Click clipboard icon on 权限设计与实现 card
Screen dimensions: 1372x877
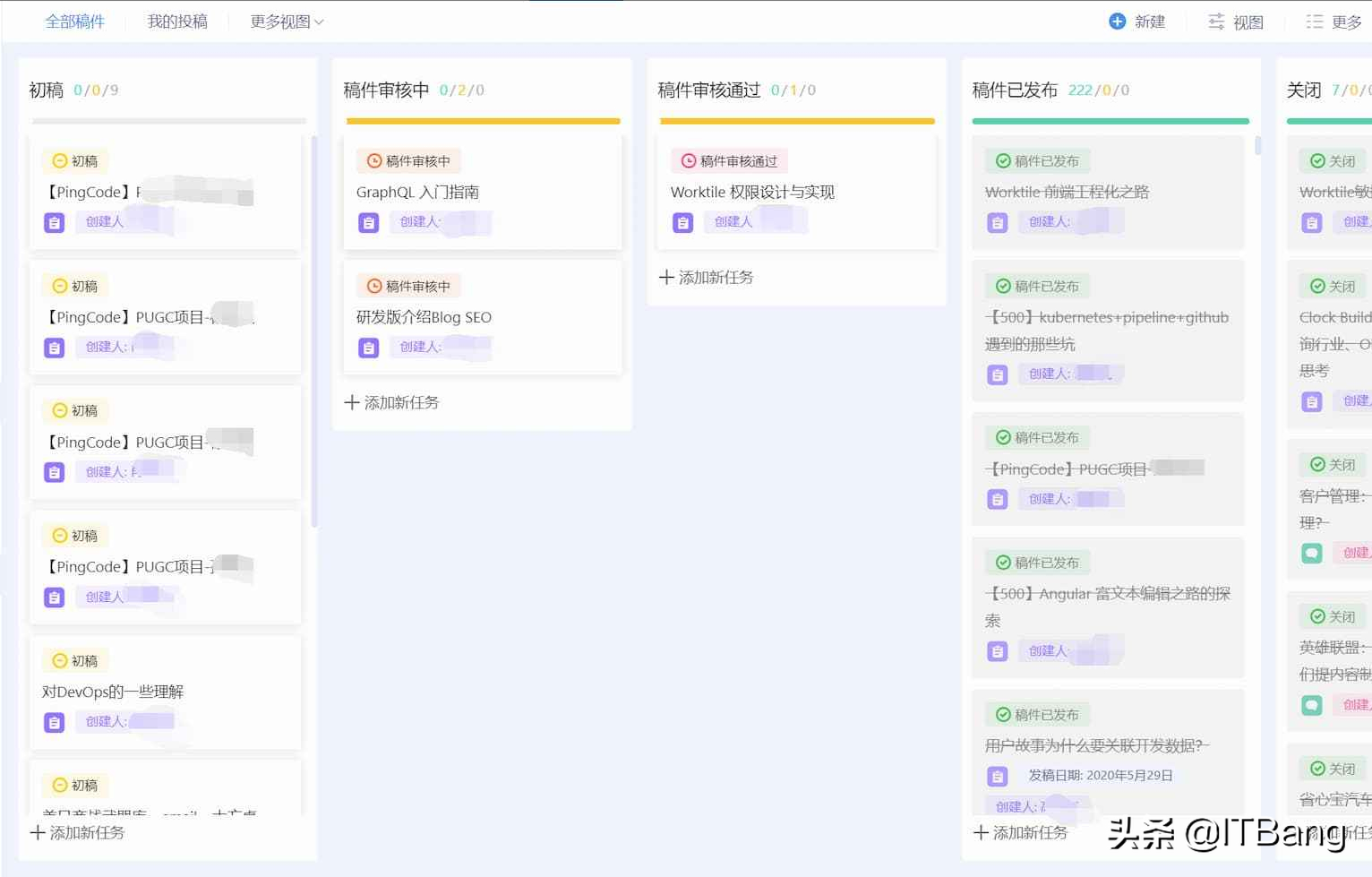683,223
